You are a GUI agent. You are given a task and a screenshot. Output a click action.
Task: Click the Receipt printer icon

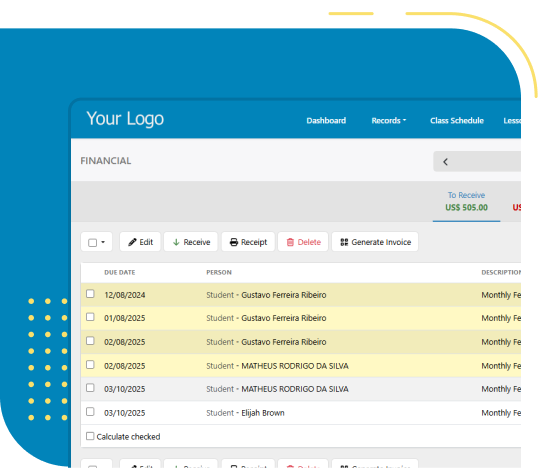point(234,242)
